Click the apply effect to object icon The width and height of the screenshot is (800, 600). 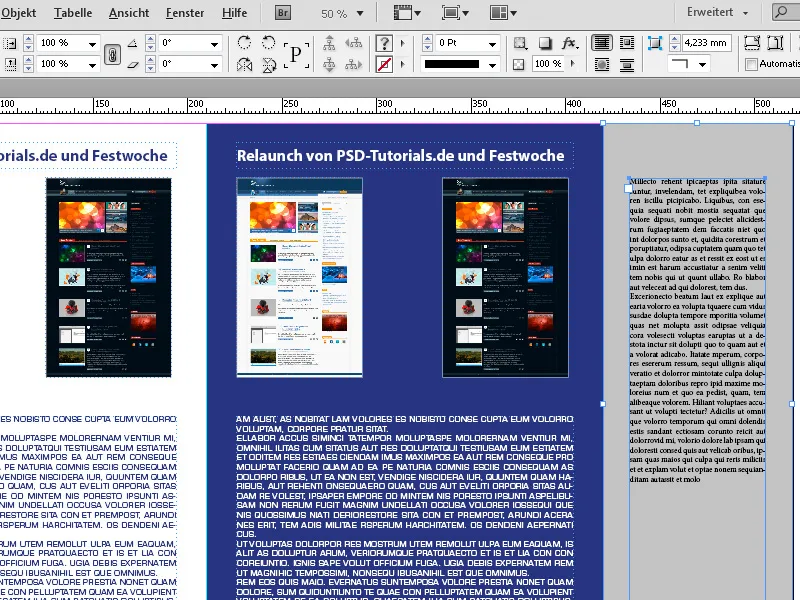coord(520,43)
